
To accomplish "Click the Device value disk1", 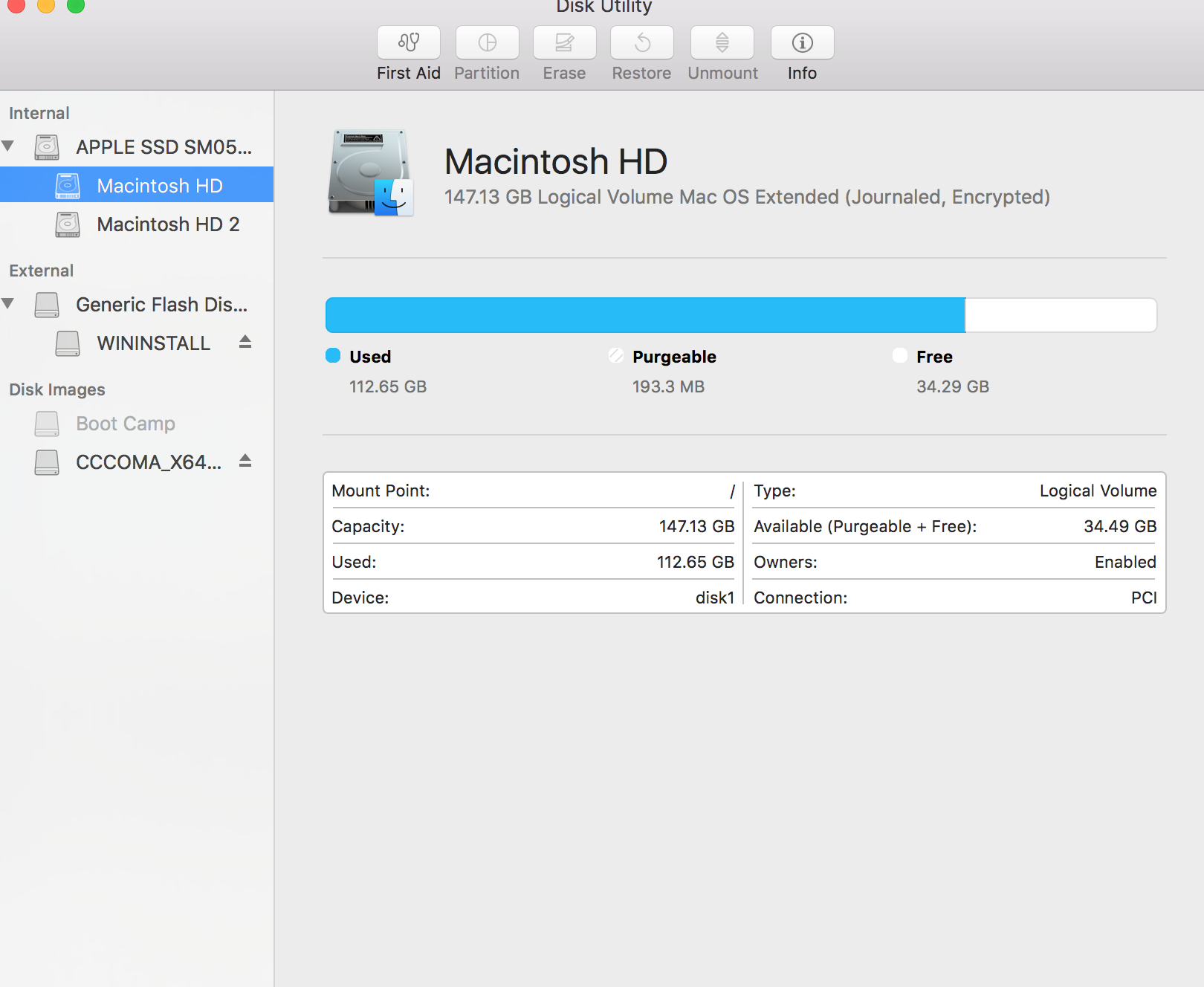I will pos(715,598).
